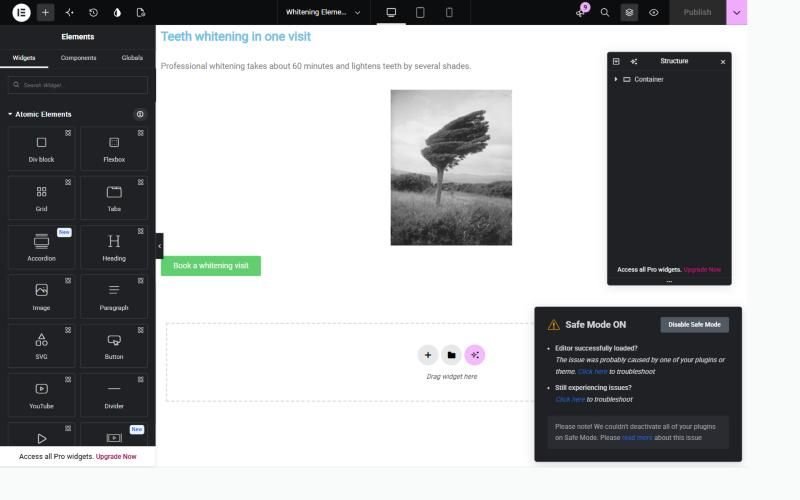Image resolution: width=800 pixels, height=500 pixels.
Task: Collapse the elements panel with side arrow
Action: coord(159,246)
